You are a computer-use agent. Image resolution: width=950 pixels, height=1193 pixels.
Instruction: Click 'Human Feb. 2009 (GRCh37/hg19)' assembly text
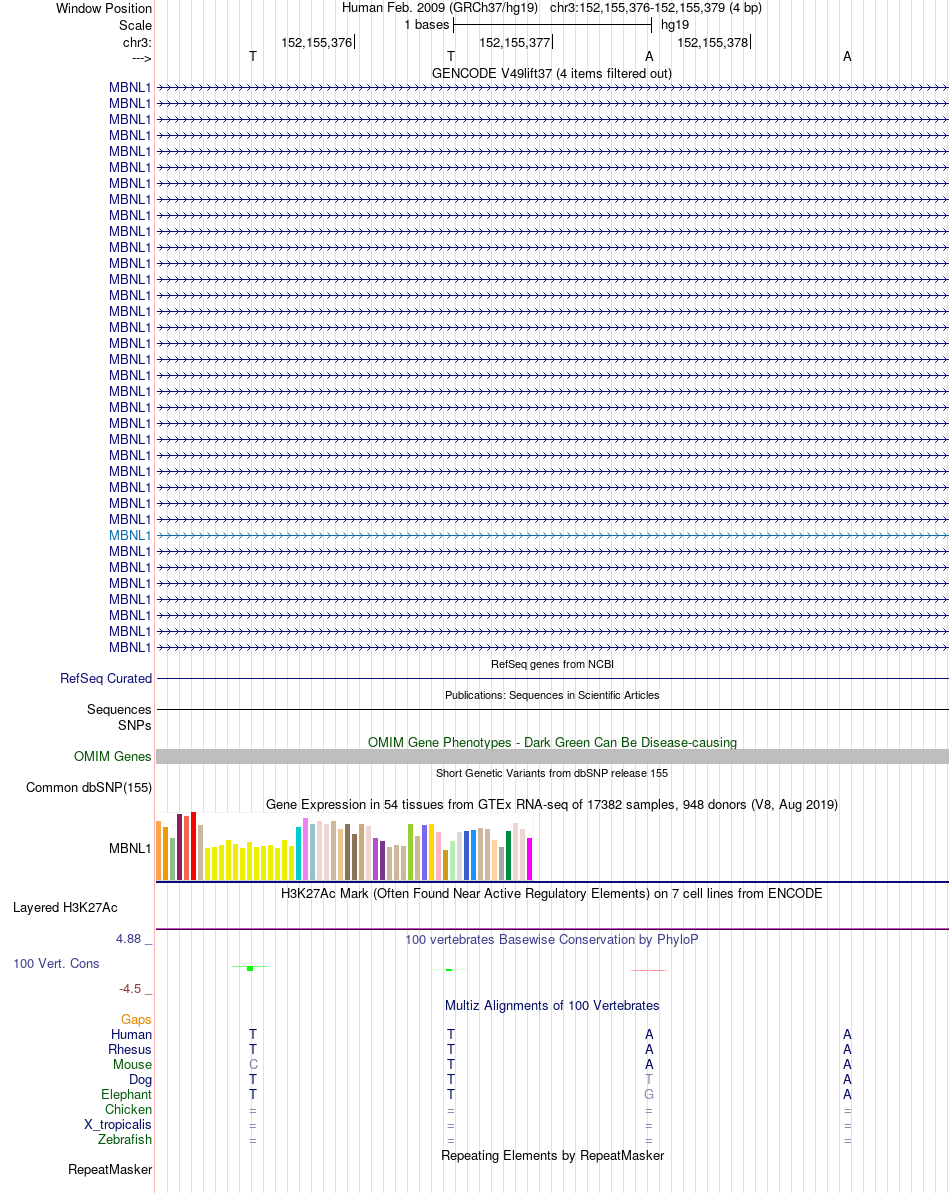(x=440, y=8)
